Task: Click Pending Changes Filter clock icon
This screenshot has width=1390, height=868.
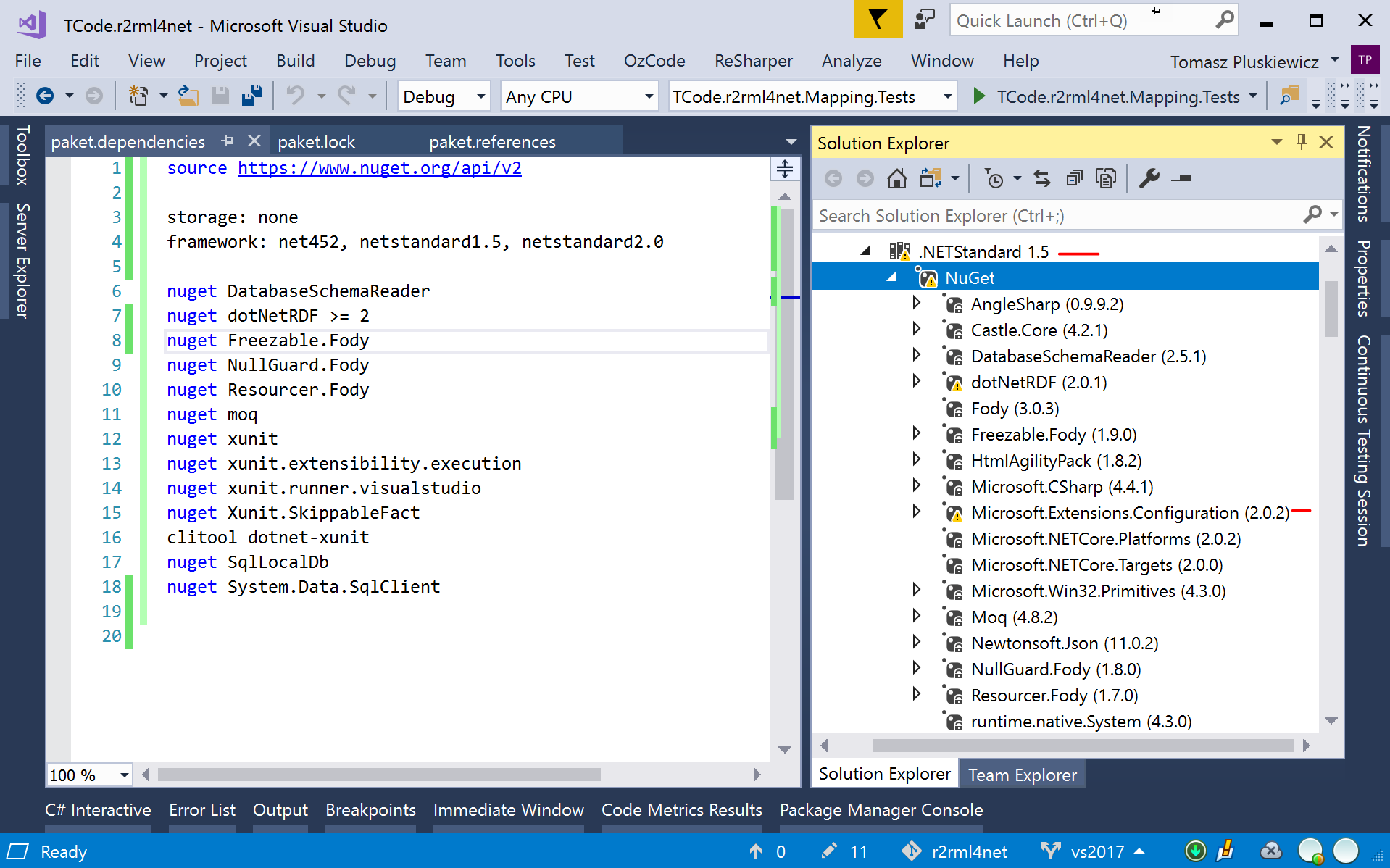Action: (994, 178)
